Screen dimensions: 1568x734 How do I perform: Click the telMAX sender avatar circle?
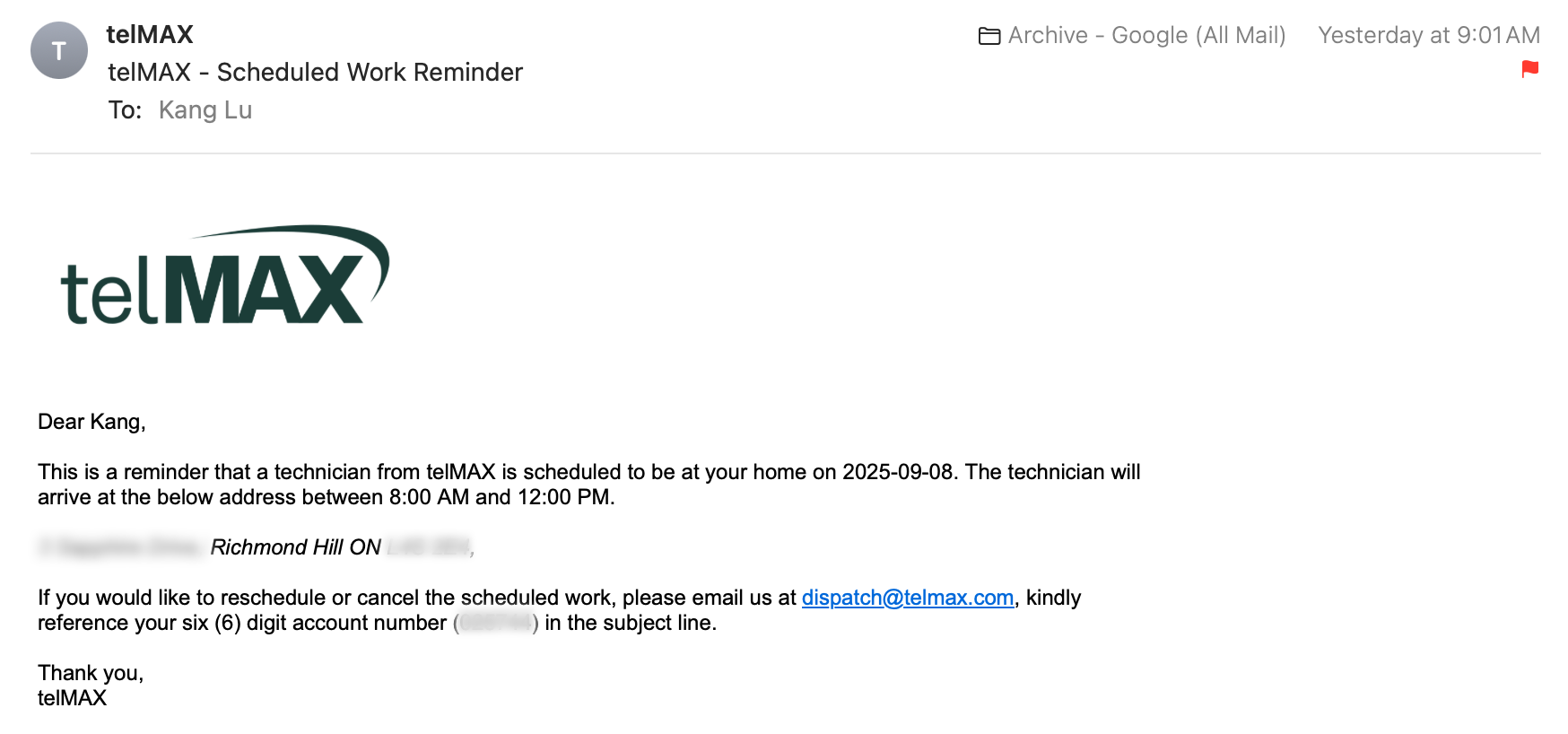[x=59, y=50]
